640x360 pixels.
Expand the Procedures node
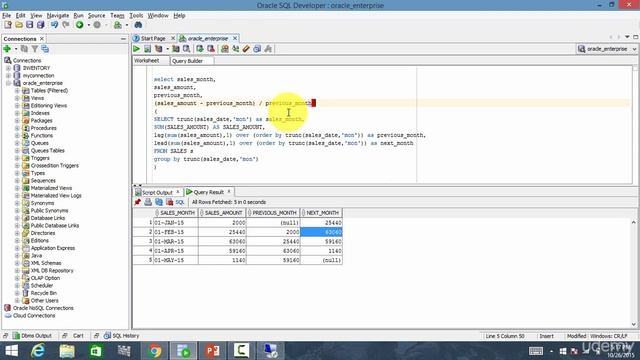point(17,128)
